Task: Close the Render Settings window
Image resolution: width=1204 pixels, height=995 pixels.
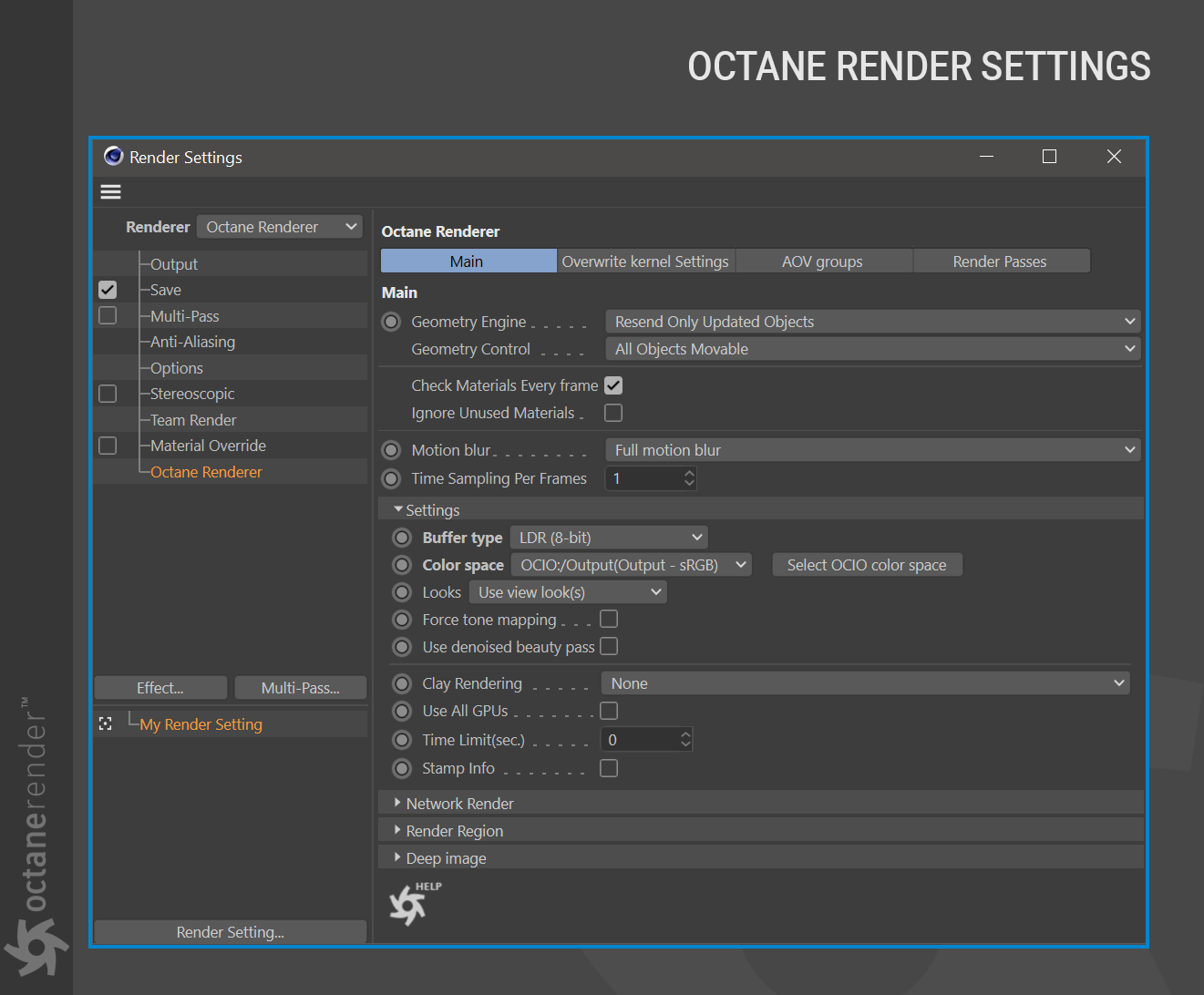Action: pos(1114,157)
